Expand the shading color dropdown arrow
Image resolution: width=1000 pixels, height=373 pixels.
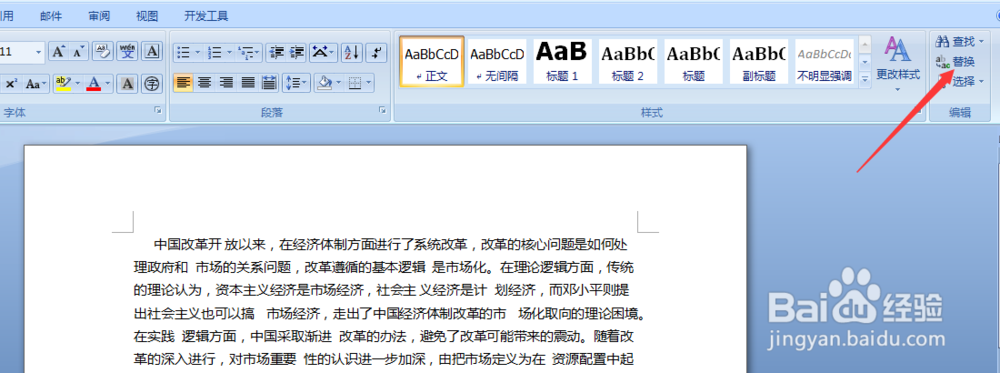tap(339, 82)
